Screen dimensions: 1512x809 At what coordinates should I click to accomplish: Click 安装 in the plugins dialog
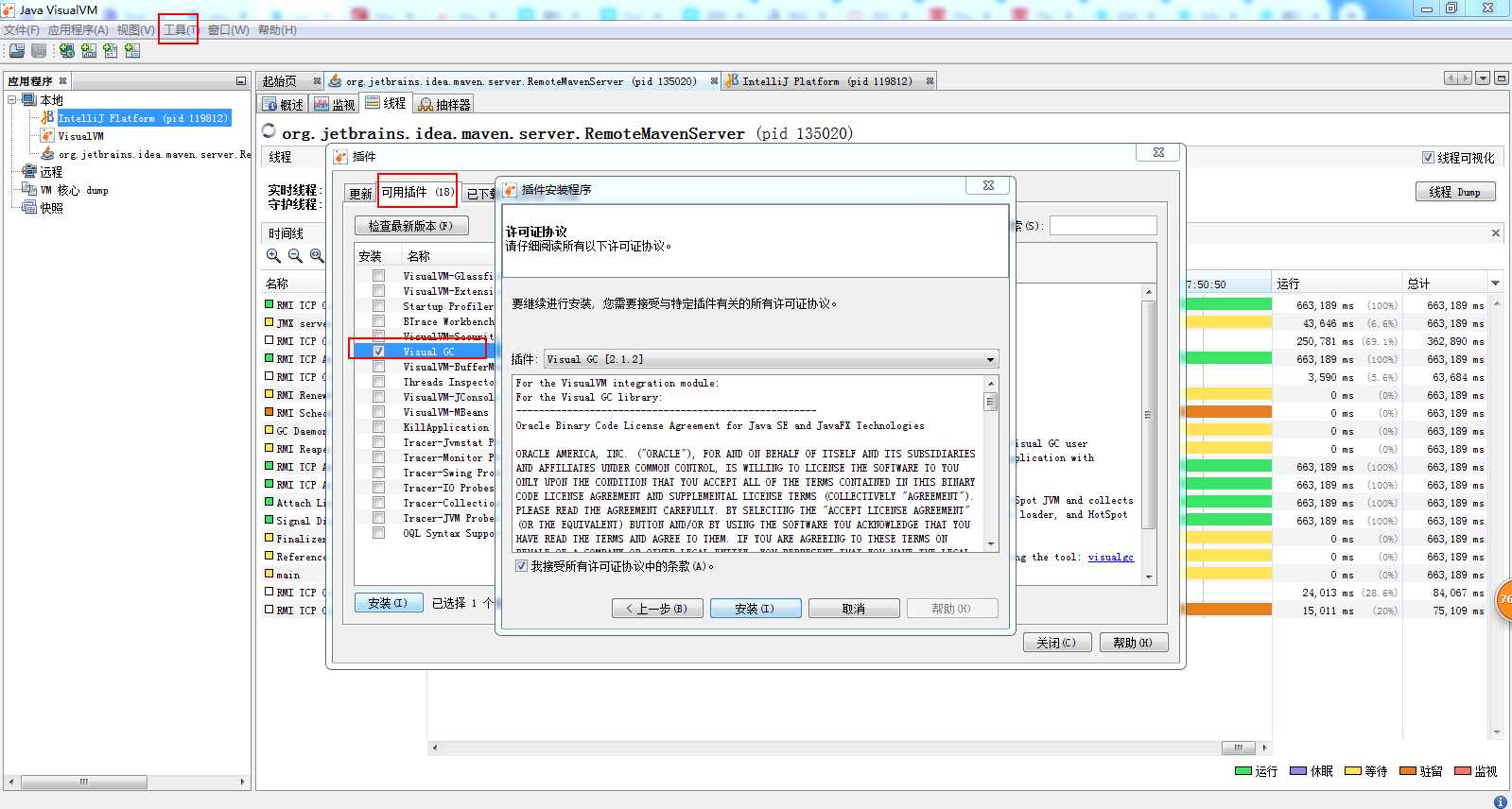tap(388, 603)
